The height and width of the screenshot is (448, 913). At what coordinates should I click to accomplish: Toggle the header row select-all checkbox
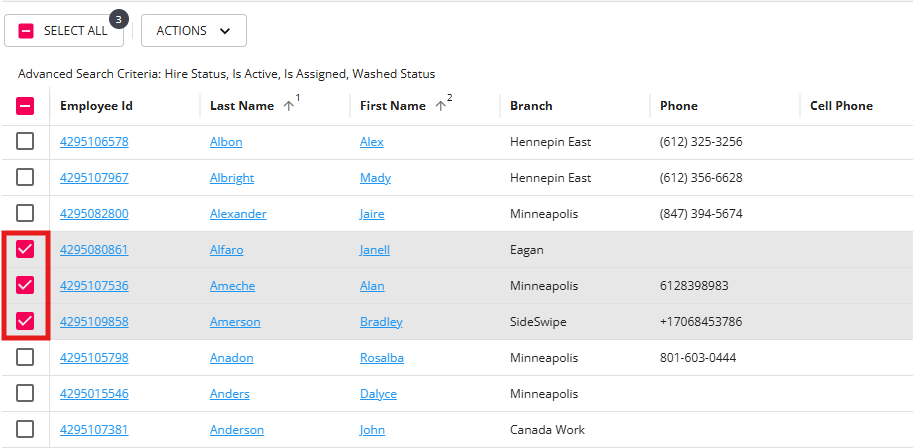point(25,106)
